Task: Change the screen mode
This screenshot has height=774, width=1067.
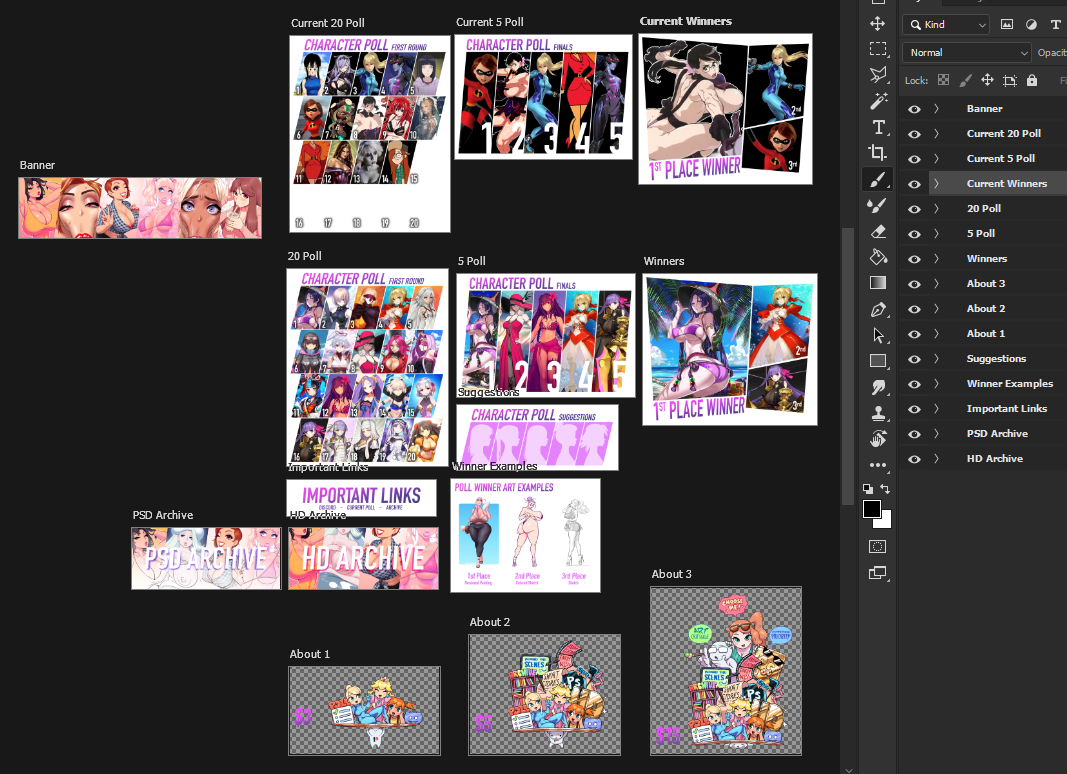Action: (x=878, y=573)
